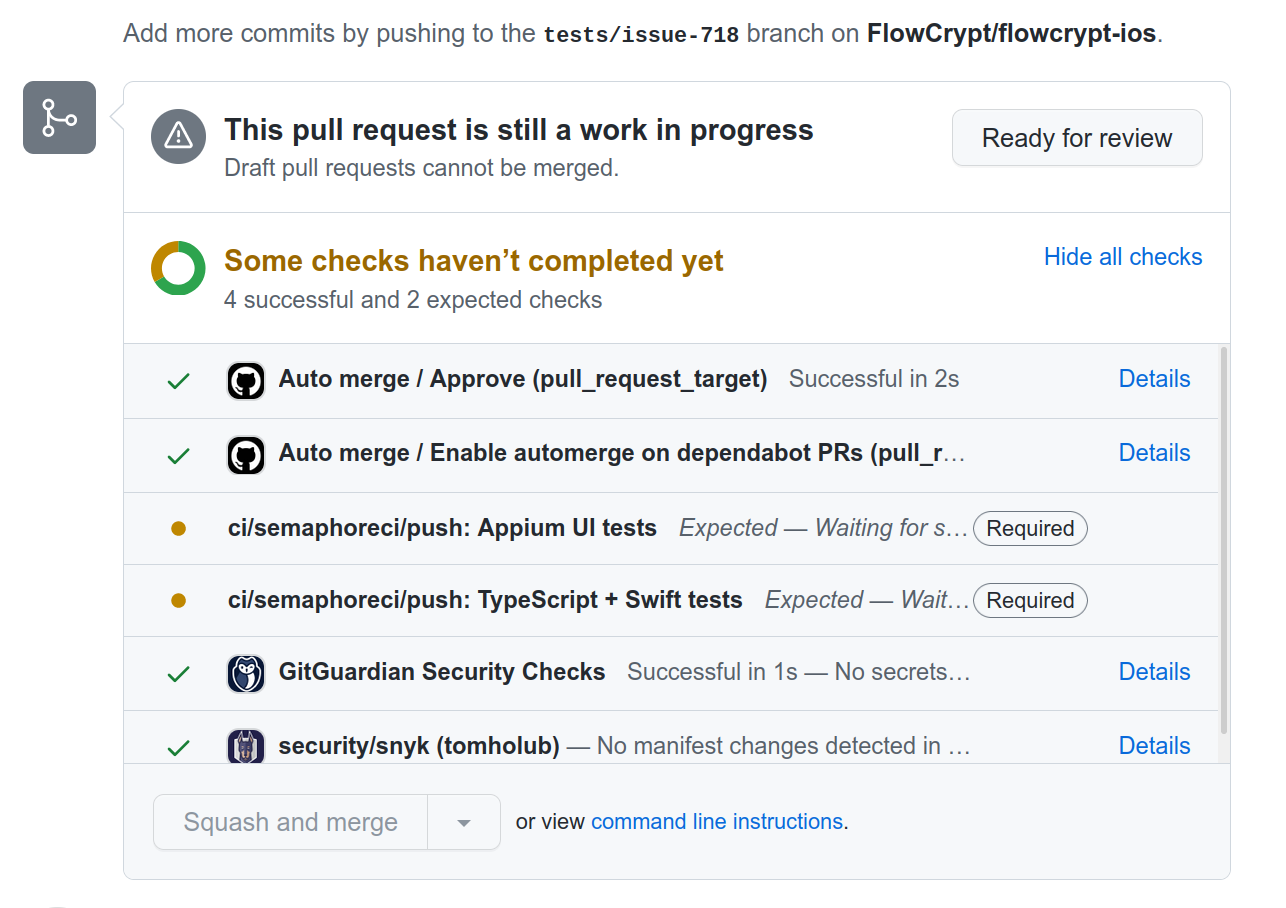Open Details for Auto merge Approve check
Screen dimensions: 1286x908
point(1154,379)
